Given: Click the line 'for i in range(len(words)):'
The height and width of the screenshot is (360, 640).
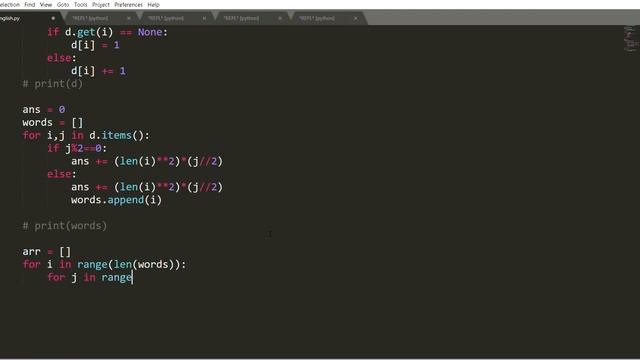Looking at the screenshot, I should click(104, 264).
